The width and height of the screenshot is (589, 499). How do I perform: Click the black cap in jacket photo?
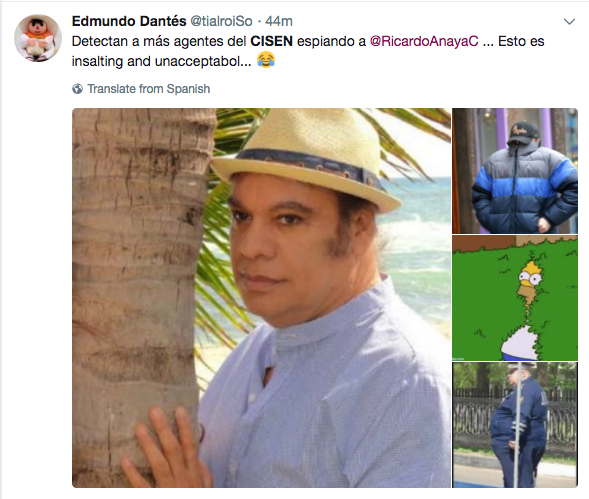pyautogui.click(x=523, y=133)
